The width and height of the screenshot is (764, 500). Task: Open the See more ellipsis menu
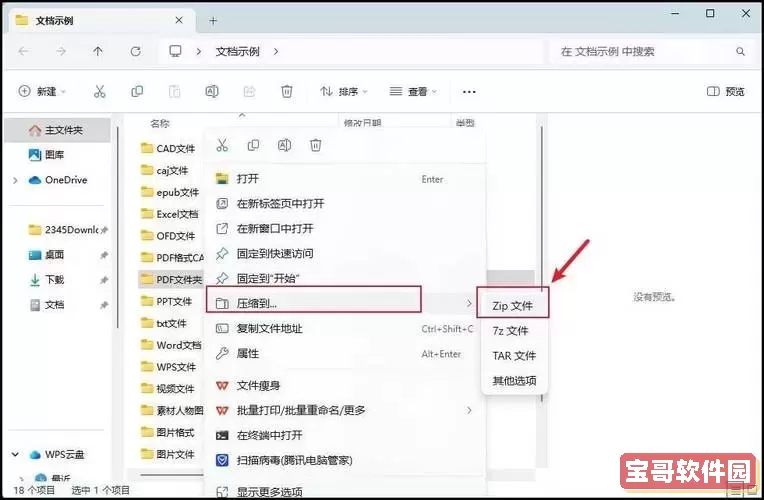click(x=469, y=92)
